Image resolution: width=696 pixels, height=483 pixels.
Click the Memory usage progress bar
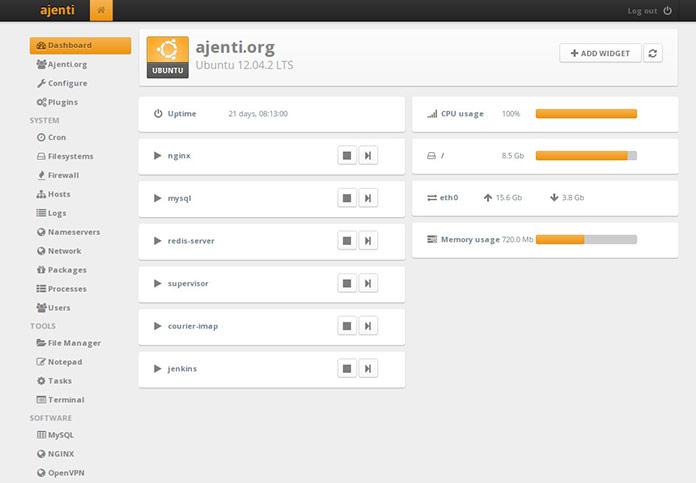click(586, 239)
